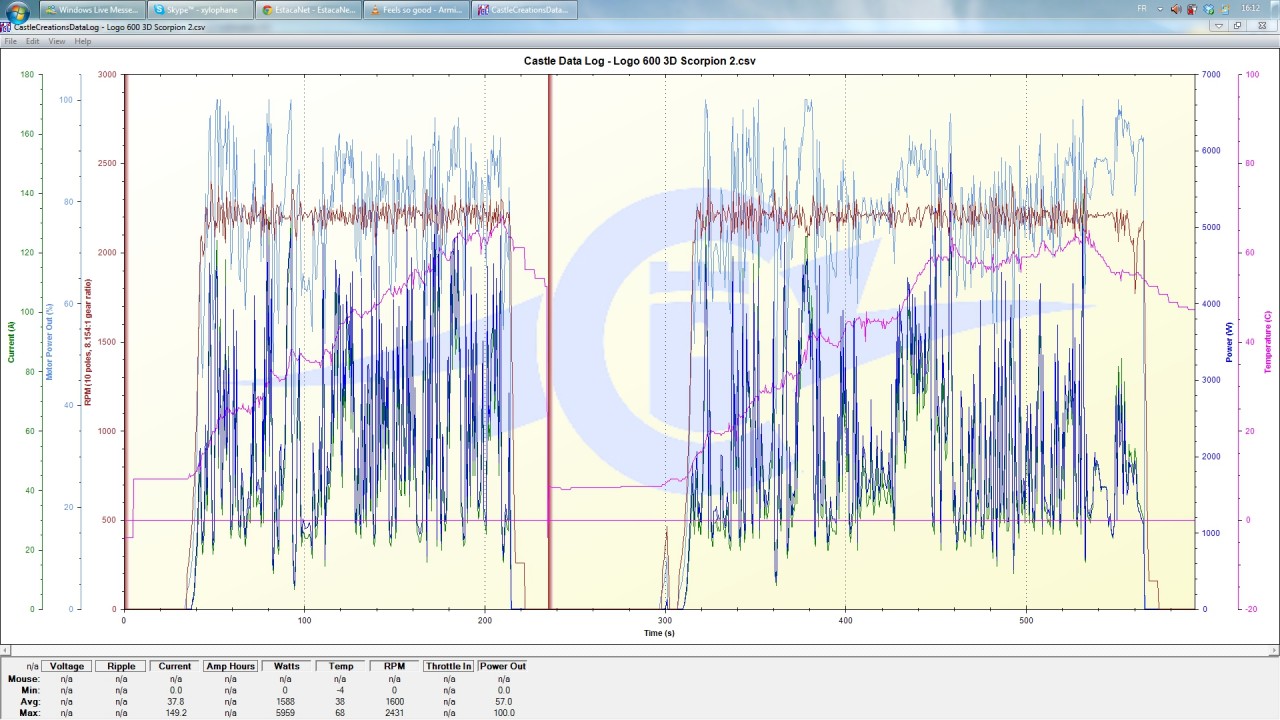1280x720 pixels.
Task: Toggle the Voltage series button
Action: (67, 666)
